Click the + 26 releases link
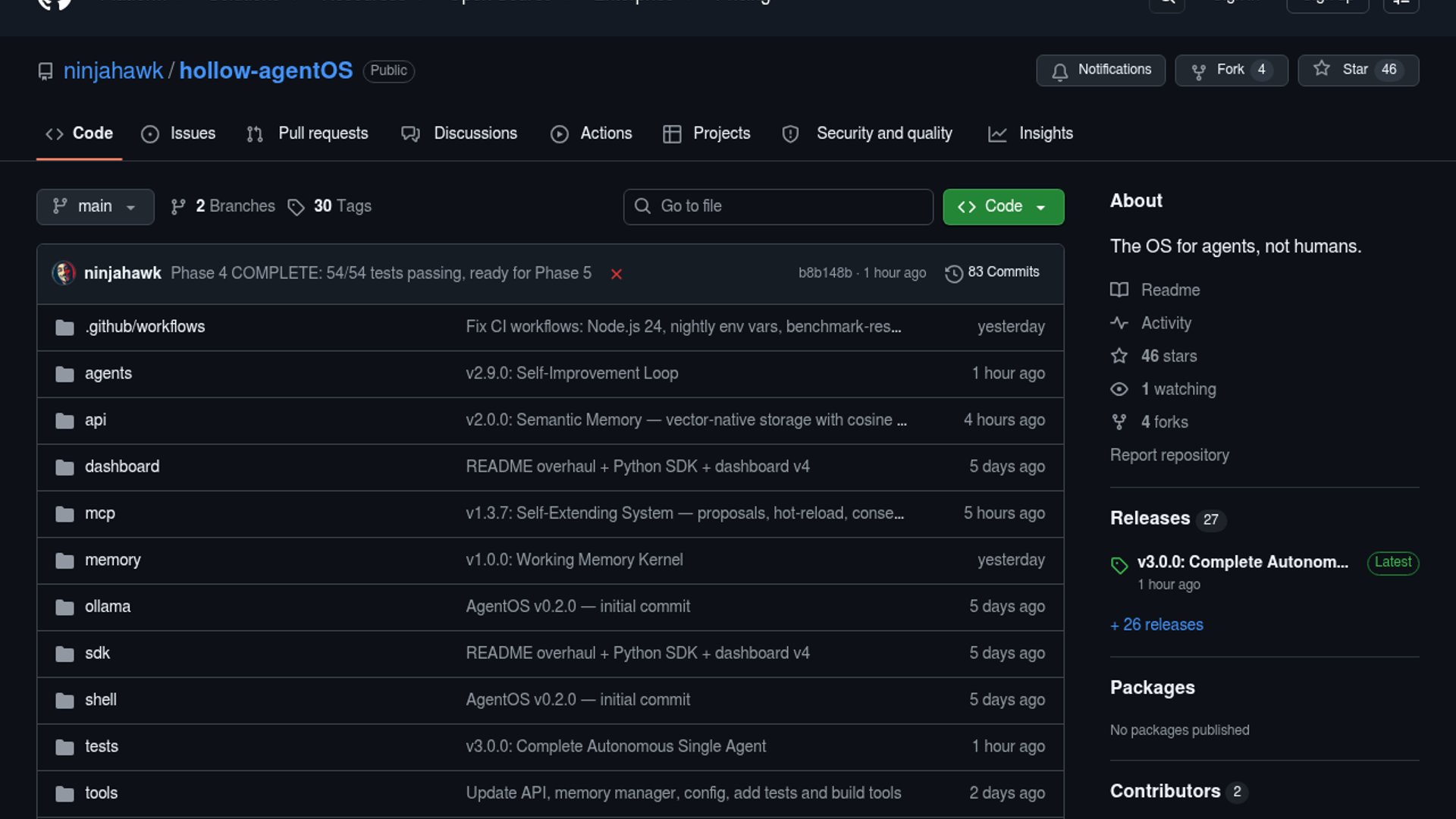The image size is (1456, 819). 1156,625
